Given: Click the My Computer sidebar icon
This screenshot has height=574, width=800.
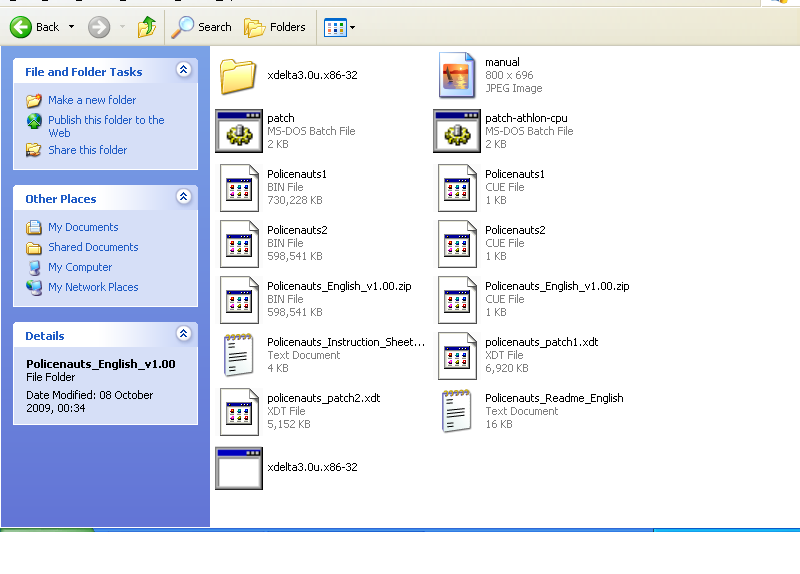Looking at the screenshot, I should pos(34,267).
